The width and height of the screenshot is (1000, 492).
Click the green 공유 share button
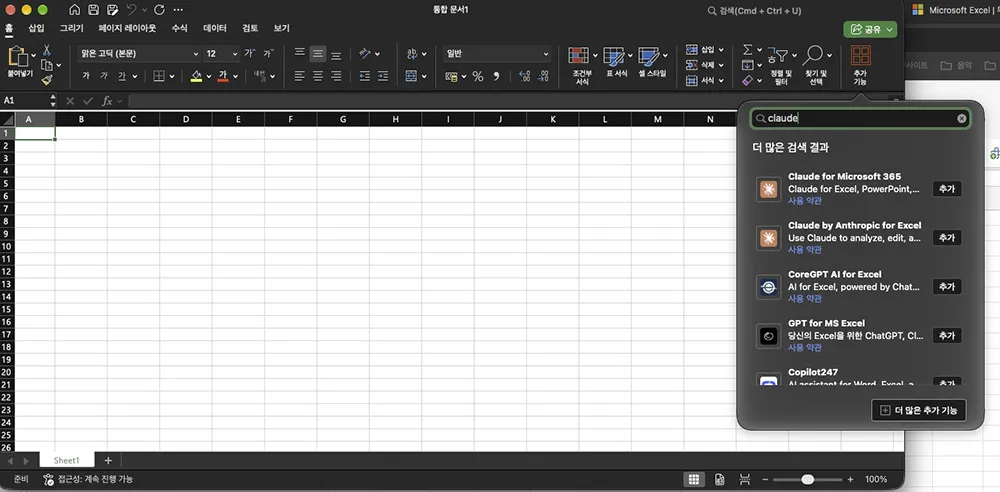(x=870, y=29)
